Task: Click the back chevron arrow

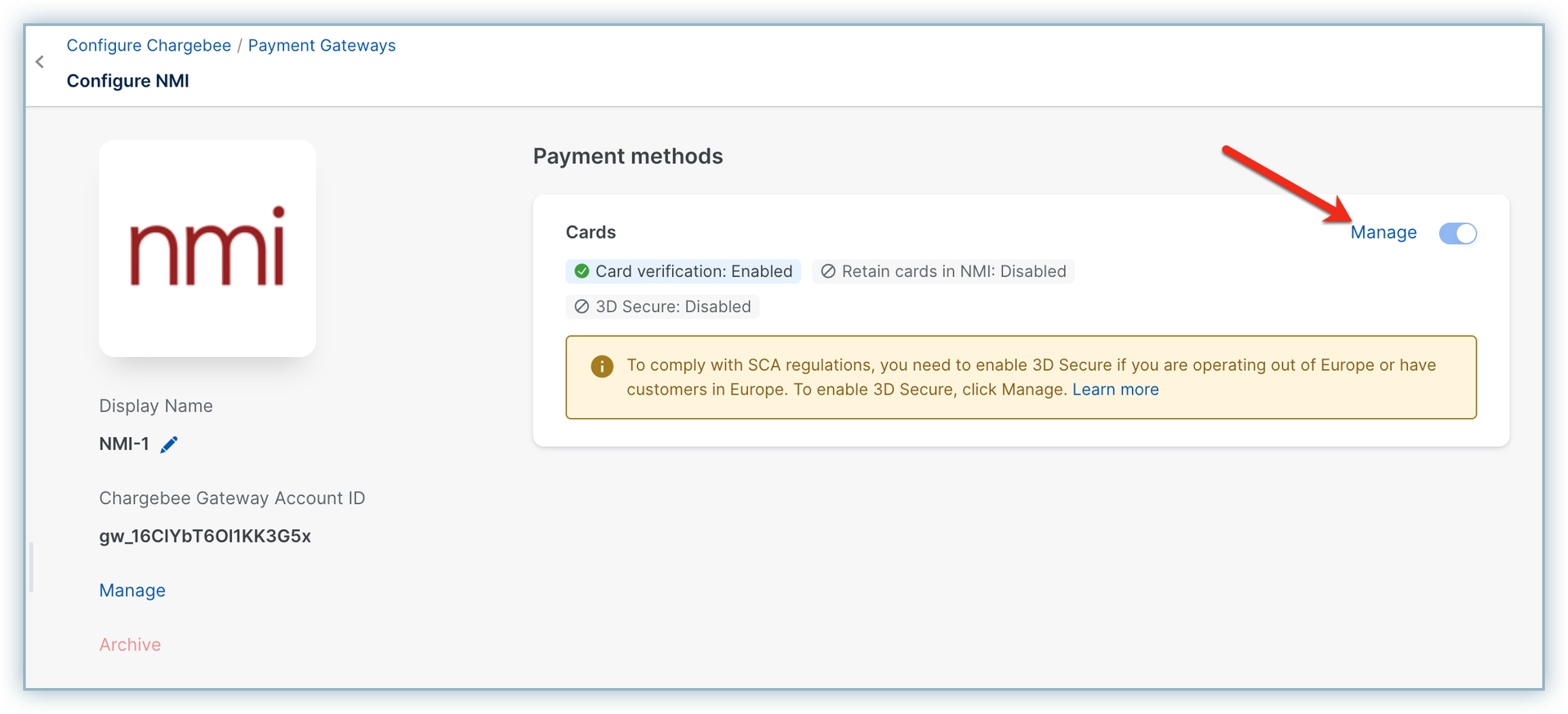Action: coord(39,62)
